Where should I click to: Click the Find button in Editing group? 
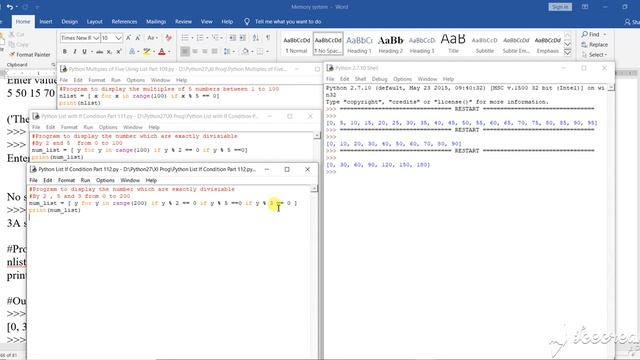(x=591, y=34)
